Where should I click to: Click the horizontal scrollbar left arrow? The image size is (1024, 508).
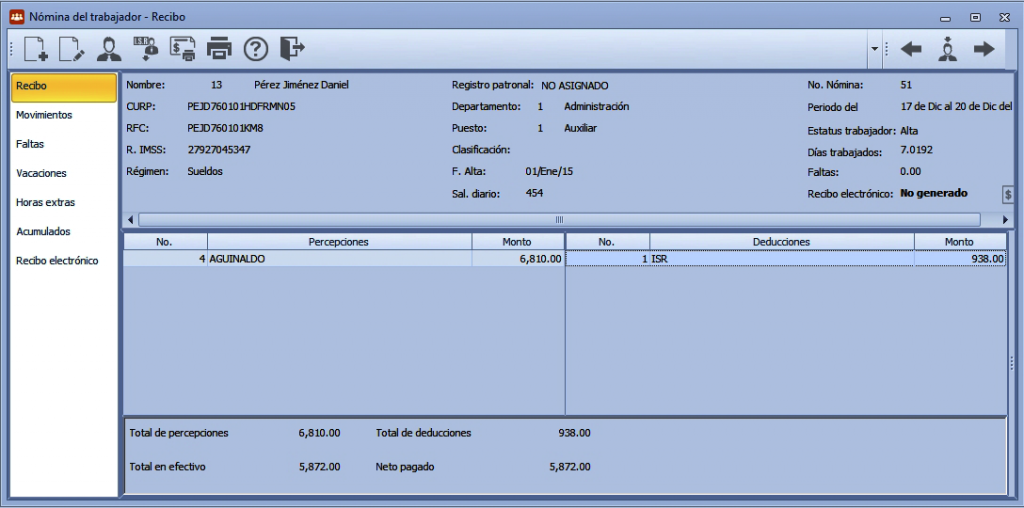pos(131,219)
